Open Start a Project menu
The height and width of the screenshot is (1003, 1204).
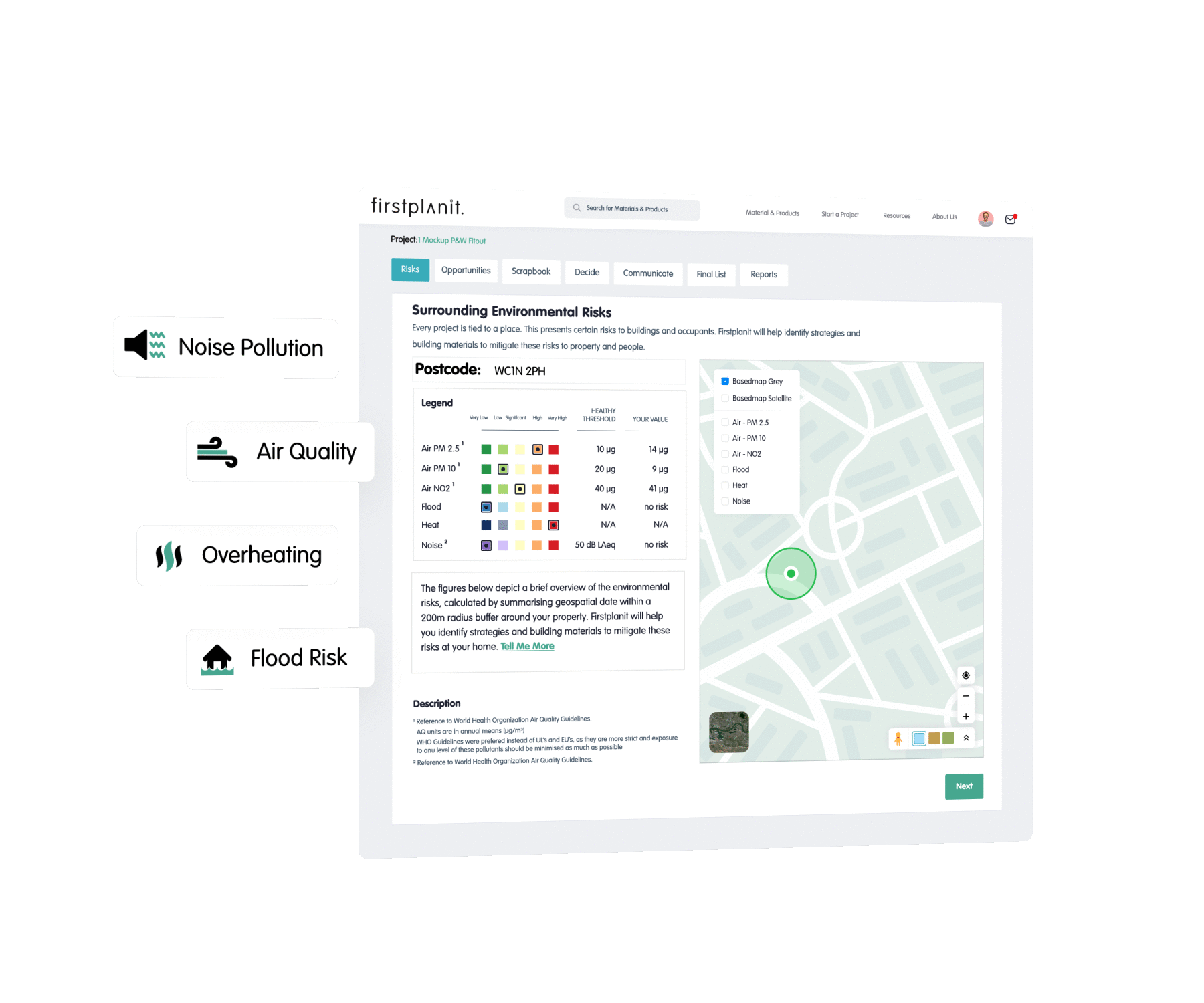pos(839,214)
